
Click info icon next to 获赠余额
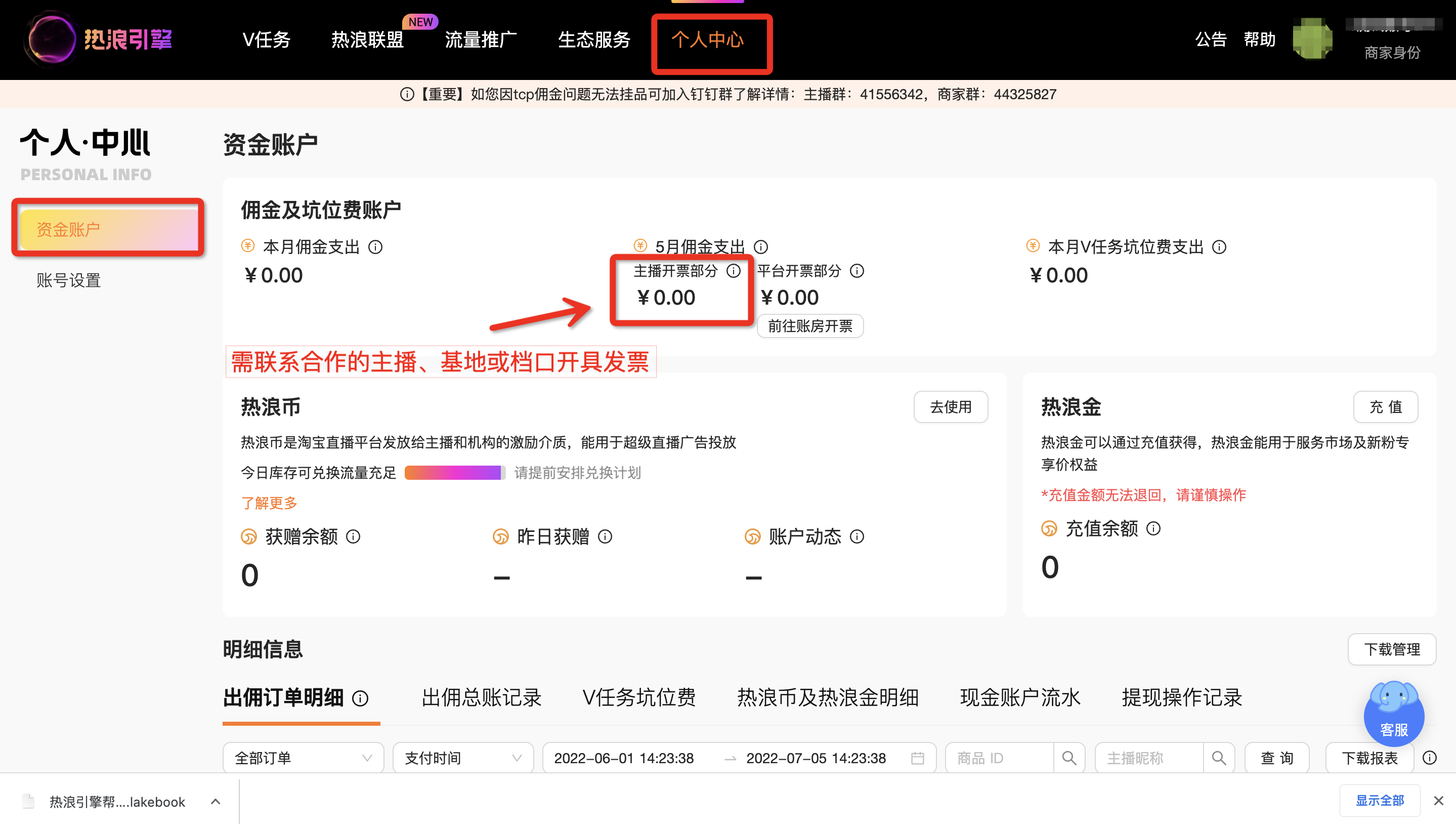353,536
